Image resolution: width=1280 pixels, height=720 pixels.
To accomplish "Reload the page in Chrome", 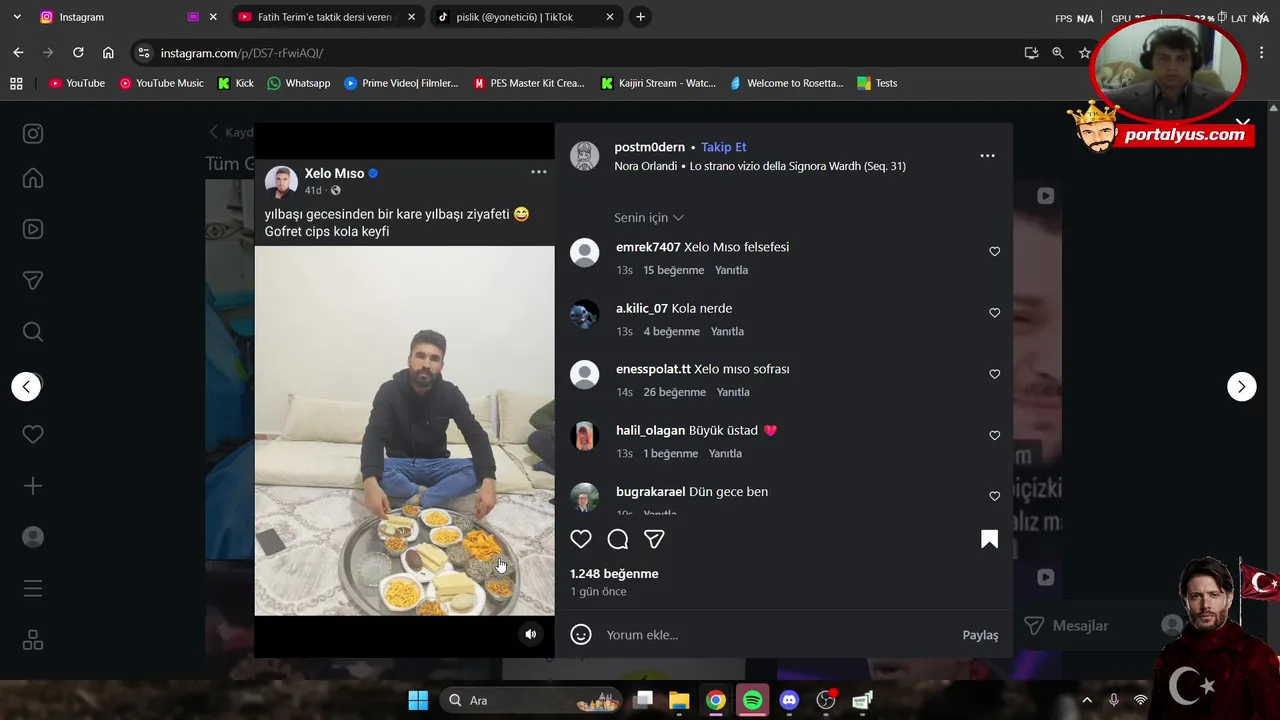I will coord(78,53).
